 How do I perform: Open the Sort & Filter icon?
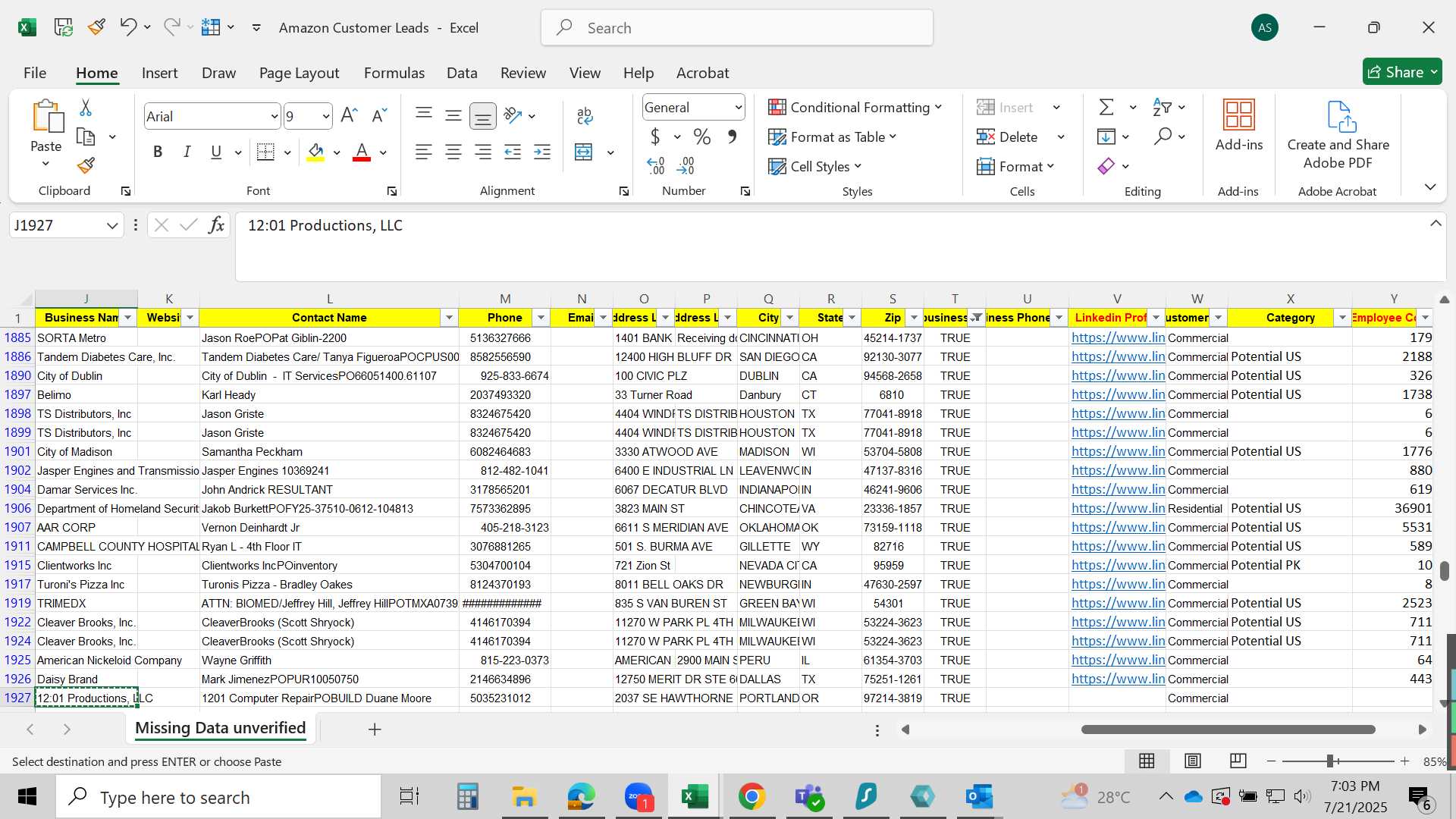click(x=1162, y=107)
